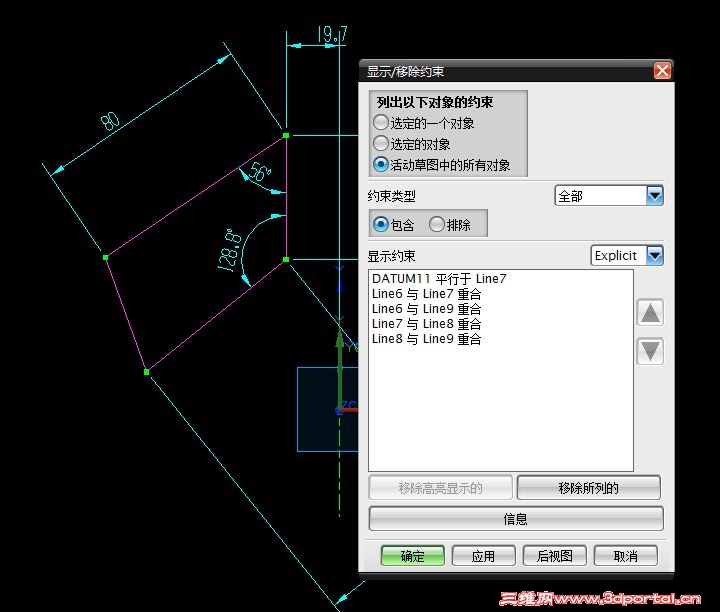Viewport: 720px width, 612px height.
Task: Click the 应用 button
Action: pyautogui.click(x=484, y=556)
